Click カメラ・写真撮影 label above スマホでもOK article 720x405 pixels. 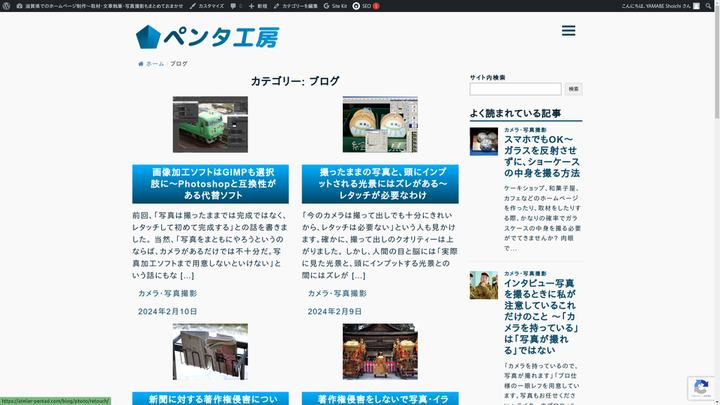tap(525, 130)
